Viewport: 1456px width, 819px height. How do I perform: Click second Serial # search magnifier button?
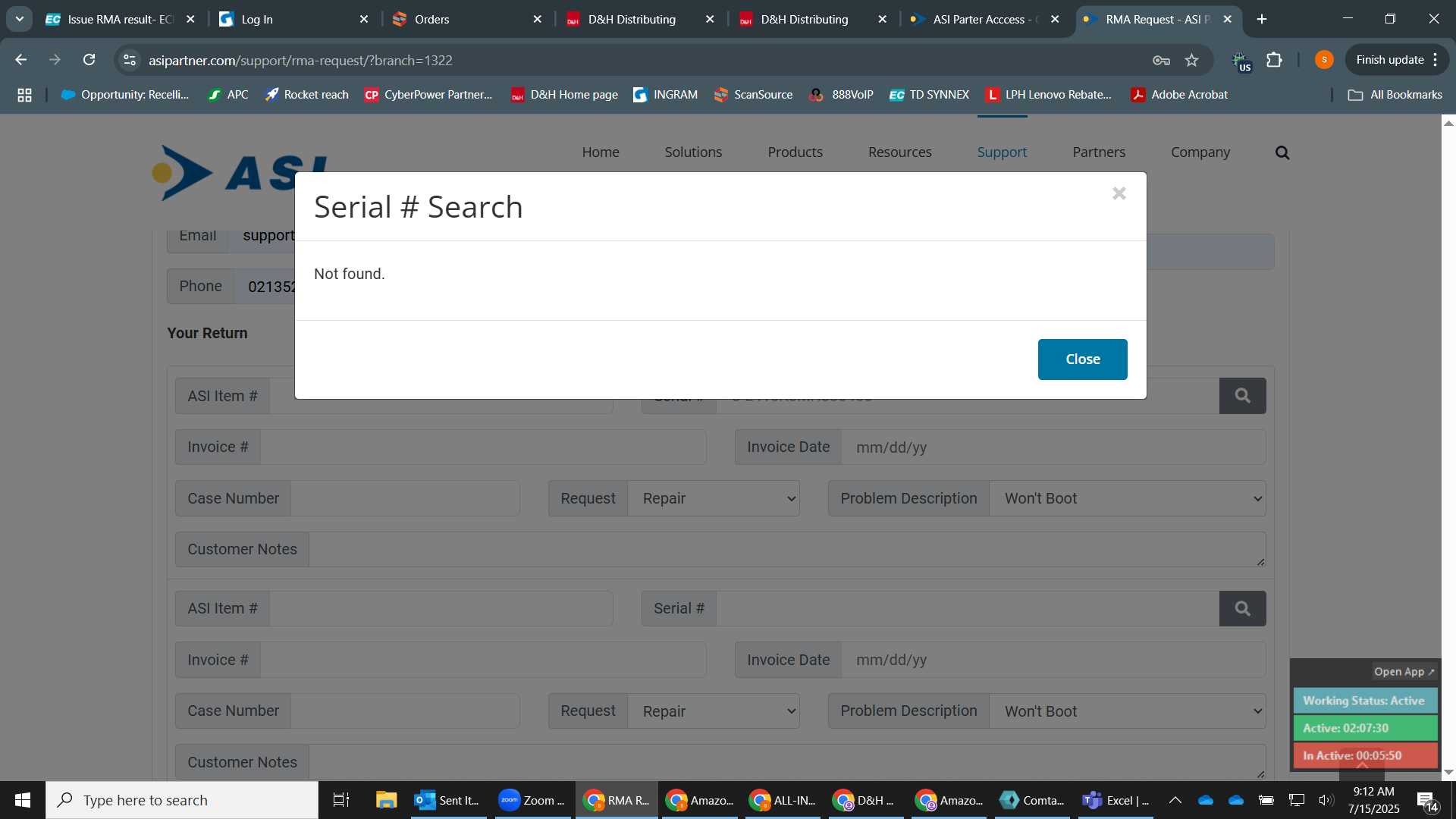(x=1242, y=608)
